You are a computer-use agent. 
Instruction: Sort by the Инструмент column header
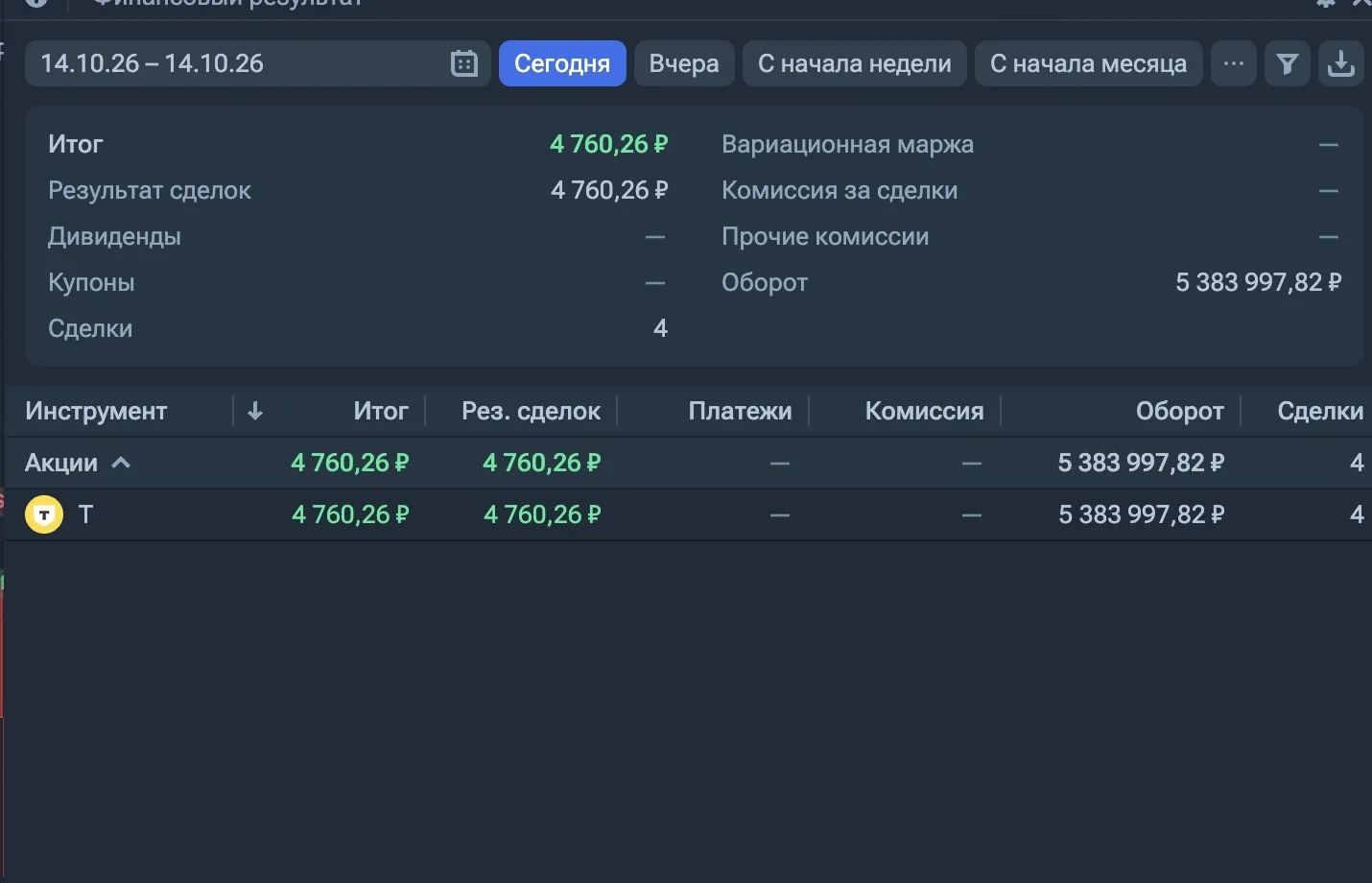point(96,411)
